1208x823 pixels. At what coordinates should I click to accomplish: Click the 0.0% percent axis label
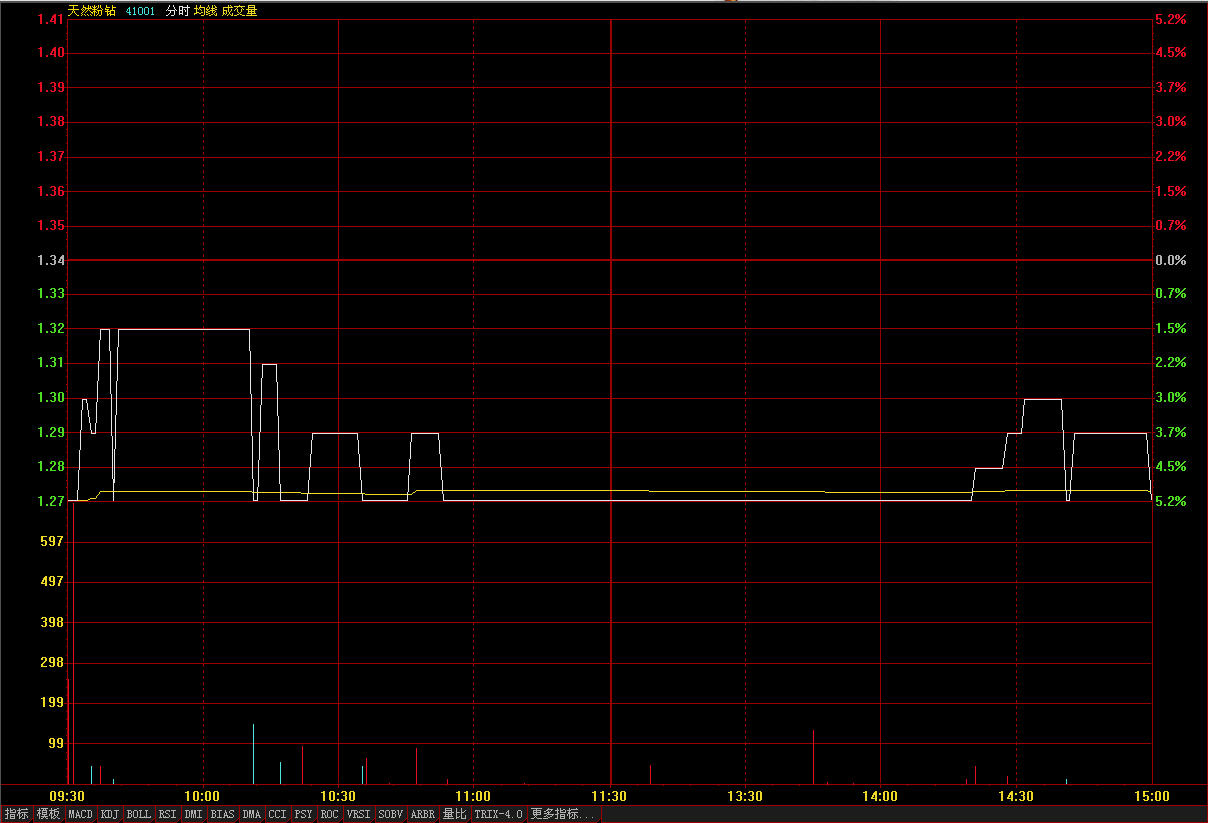[1170, 260]
